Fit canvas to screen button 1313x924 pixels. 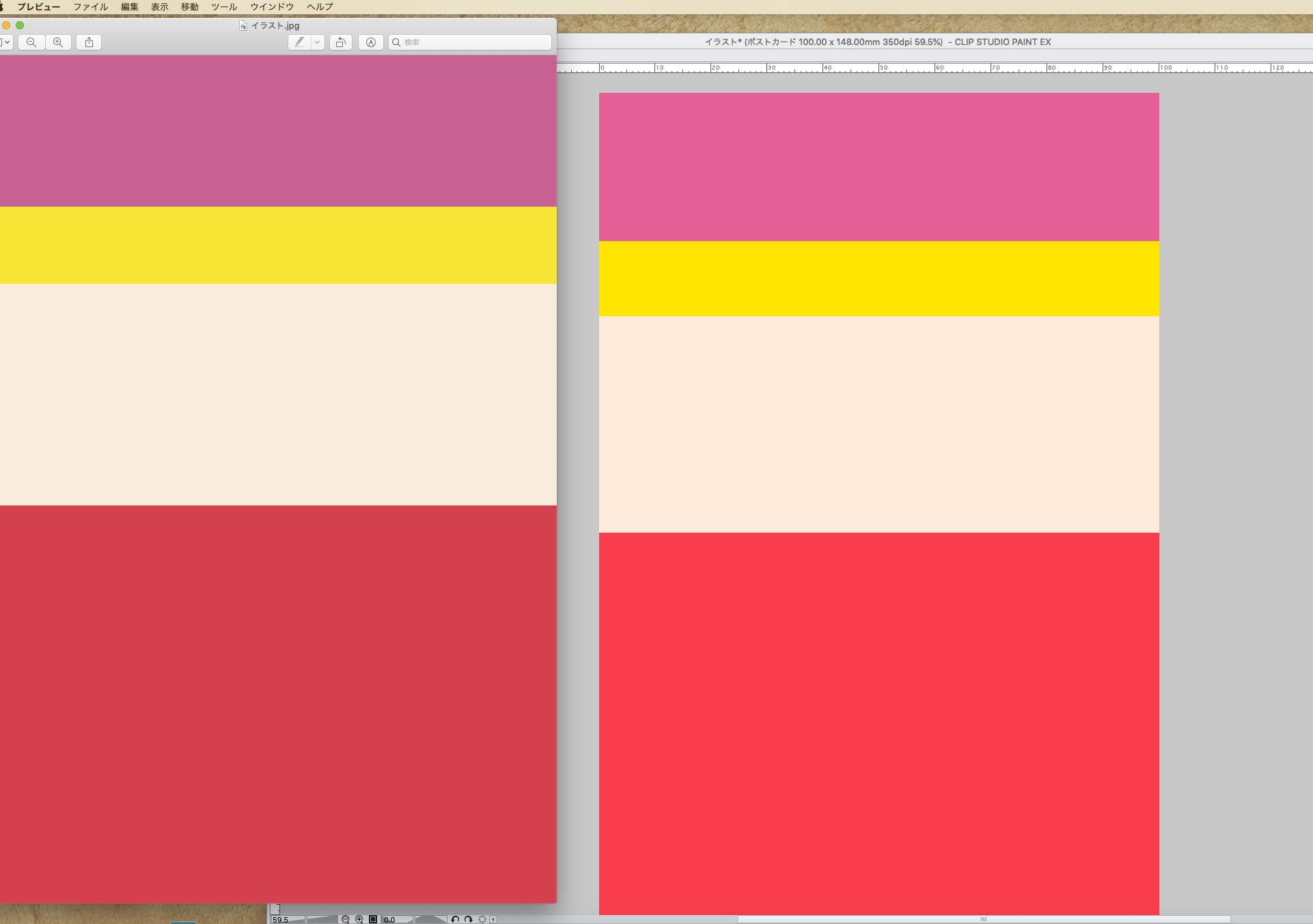tap(373, 919)
